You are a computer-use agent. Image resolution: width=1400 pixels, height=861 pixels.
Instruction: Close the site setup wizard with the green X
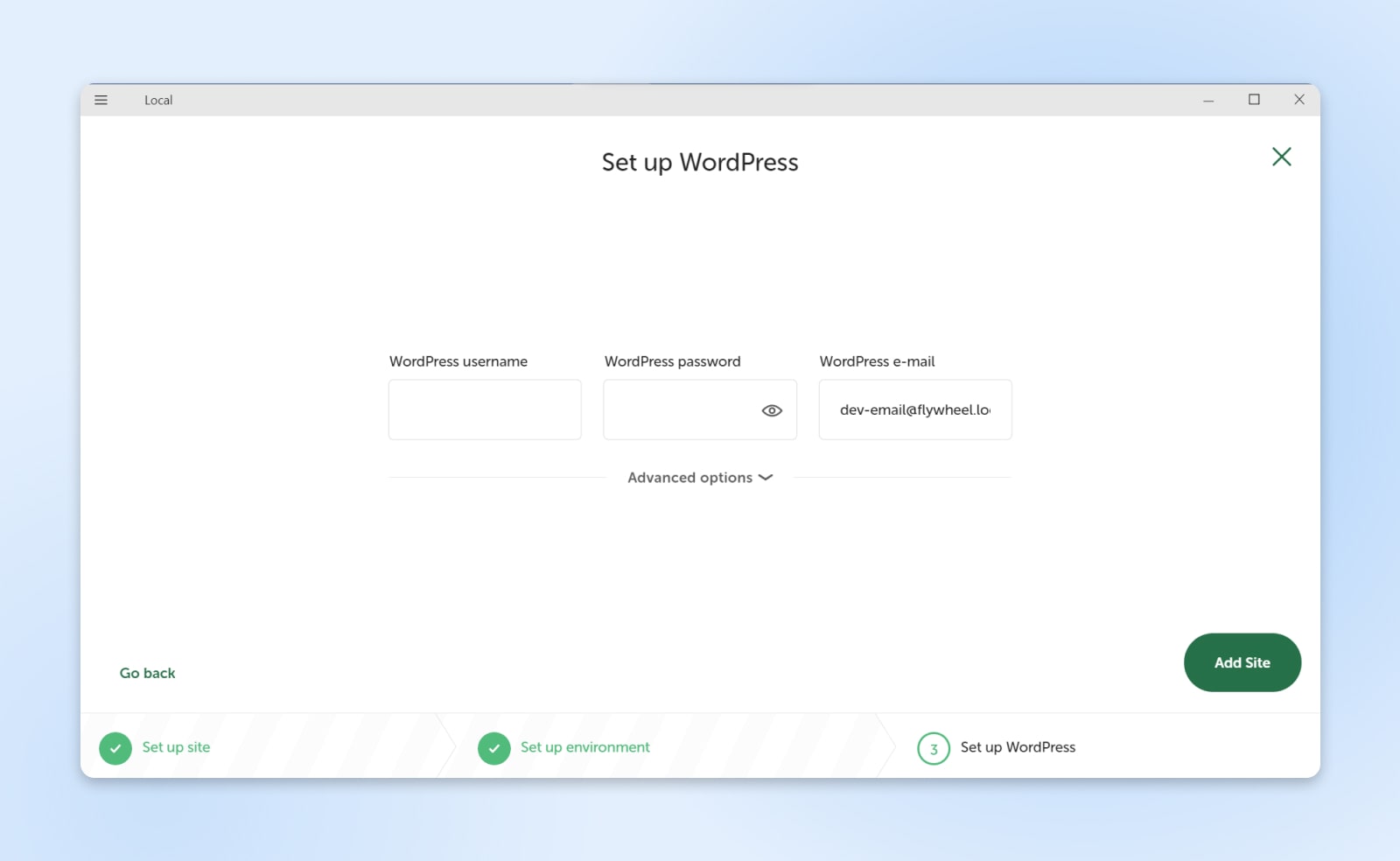click(x=1281, y=157)
